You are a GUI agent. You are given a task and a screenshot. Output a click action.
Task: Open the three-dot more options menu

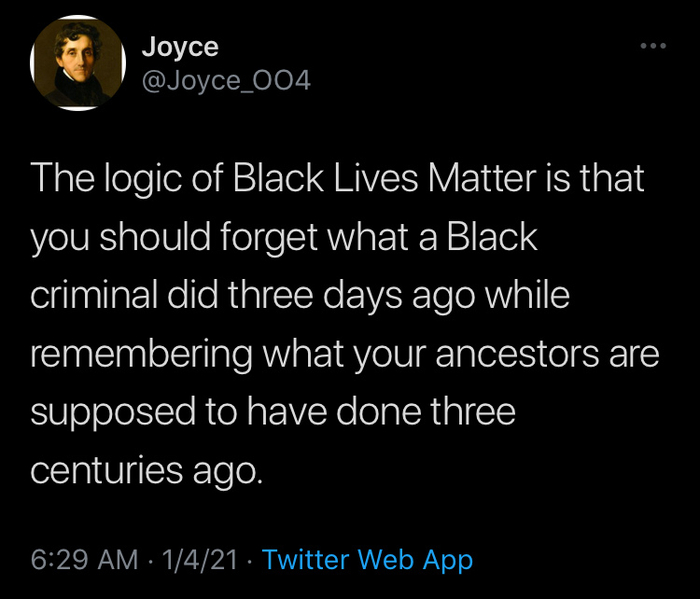652,46
